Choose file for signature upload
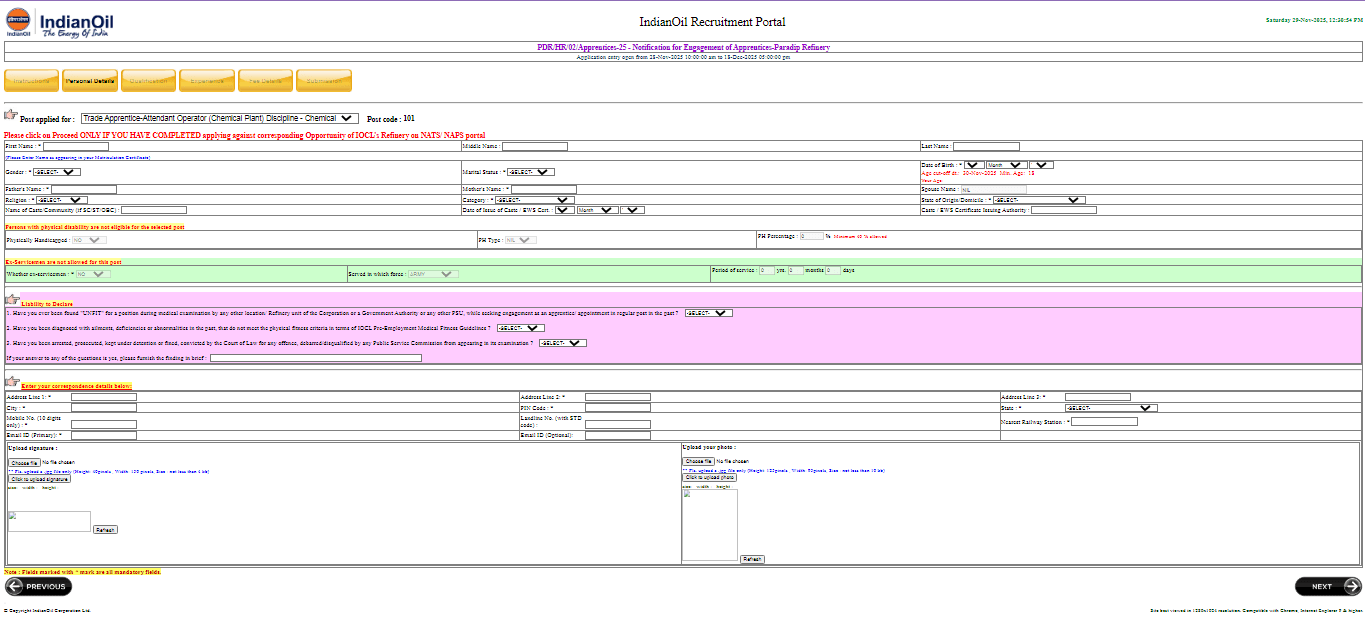This screenshot has width=1365, height=641. pyautogui.click(x=24, y=463)
